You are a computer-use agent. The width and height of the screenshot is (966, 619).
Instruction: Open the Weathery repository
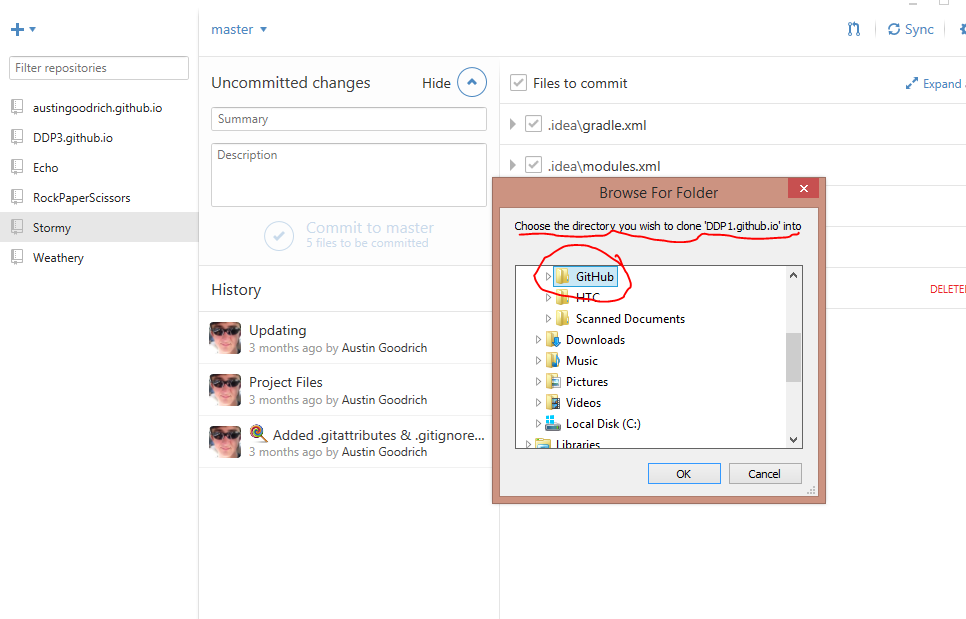[58, 258]
